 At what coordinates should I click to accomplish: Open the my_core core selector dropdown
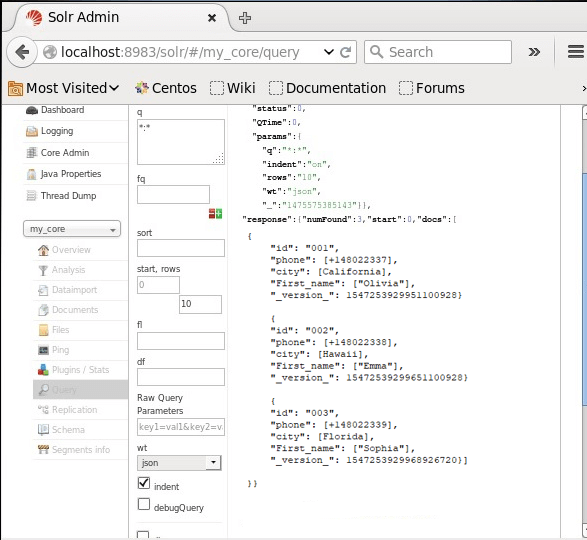tap(72, 229)
